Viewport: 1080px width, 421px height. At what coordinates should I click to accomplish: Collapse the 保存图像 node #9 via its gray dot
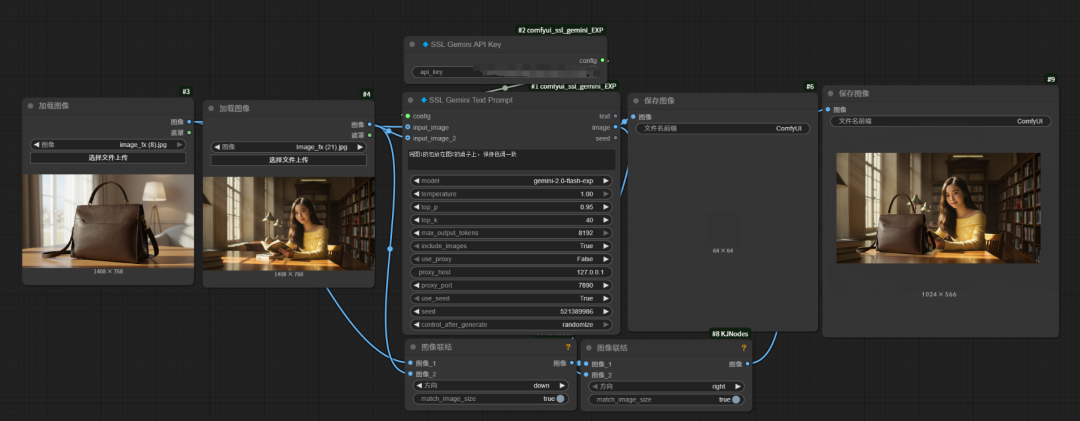830,94
